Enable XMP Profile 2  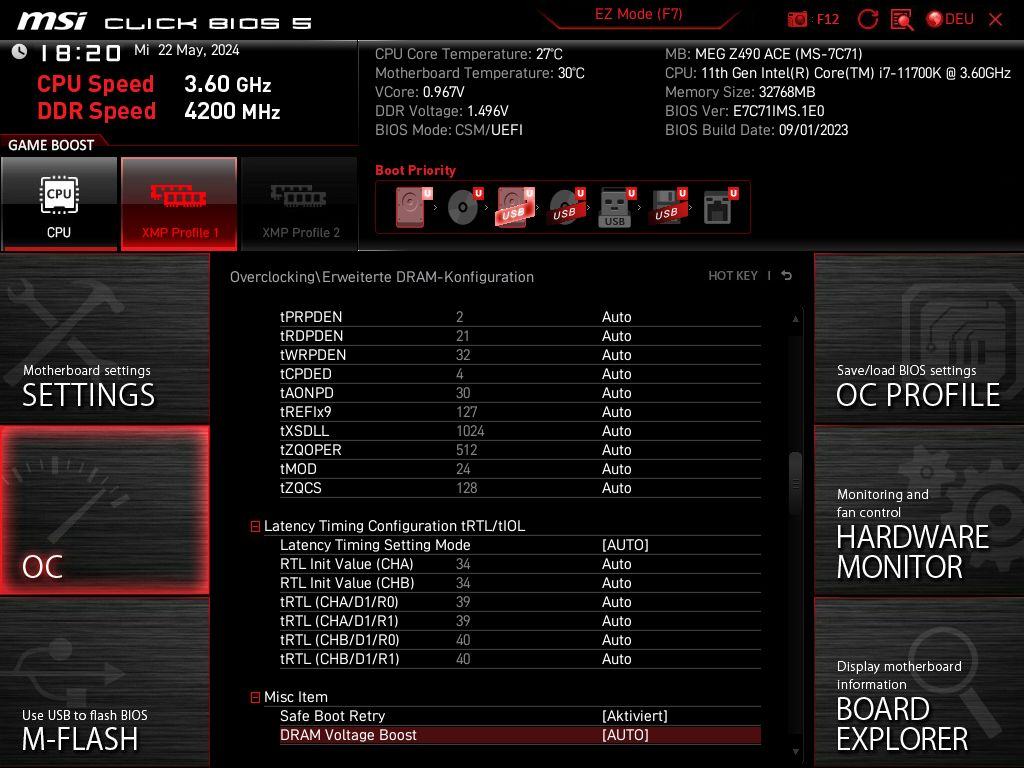[x=300, y=204]
